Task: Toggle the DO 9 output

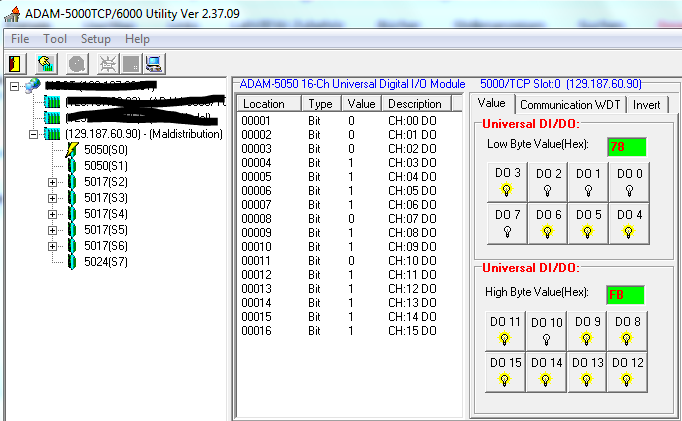Action: click(587, 331)
